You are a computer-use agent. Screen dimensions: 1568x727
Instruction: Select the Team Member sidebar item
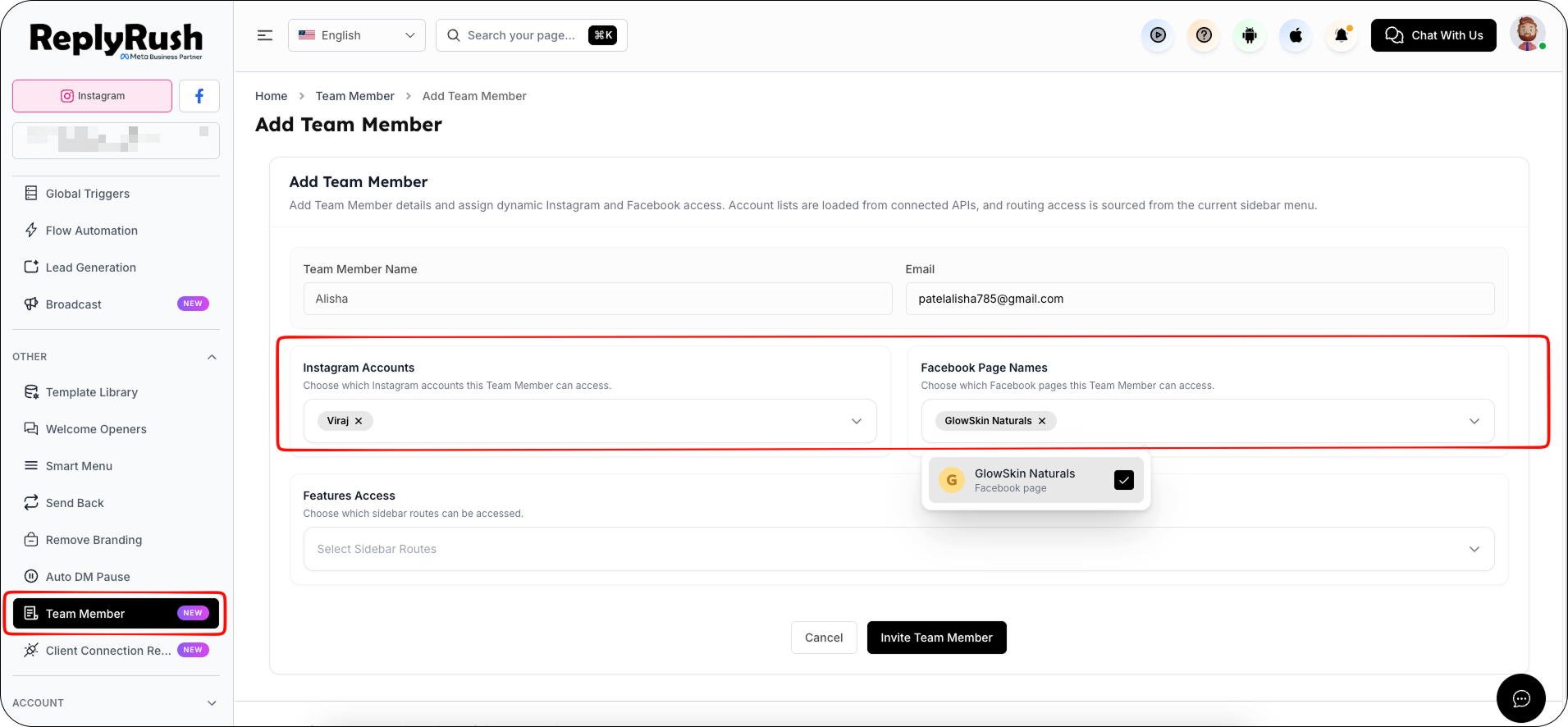tap(116, 613)
